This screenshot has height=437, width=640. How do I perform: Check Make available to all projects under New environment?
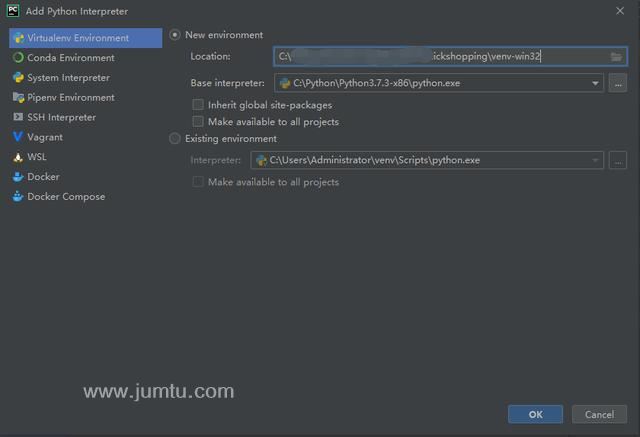click(198, 122)
